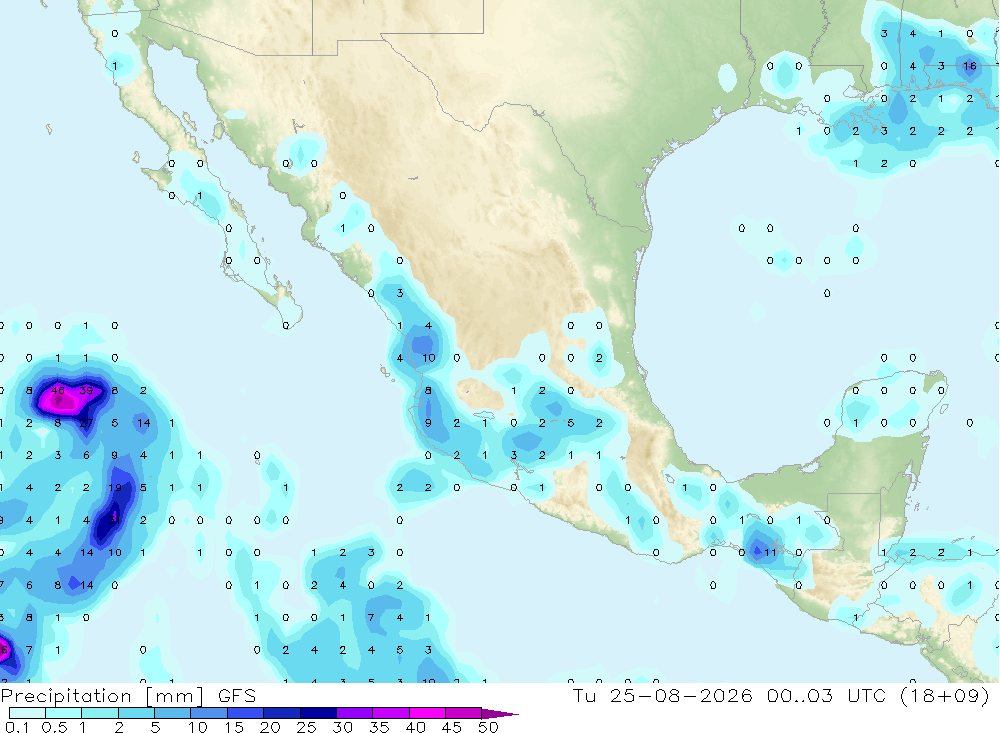Click the '(18+09)' forecast offset text
1000x733 pixels.
(x=945, y=695)
